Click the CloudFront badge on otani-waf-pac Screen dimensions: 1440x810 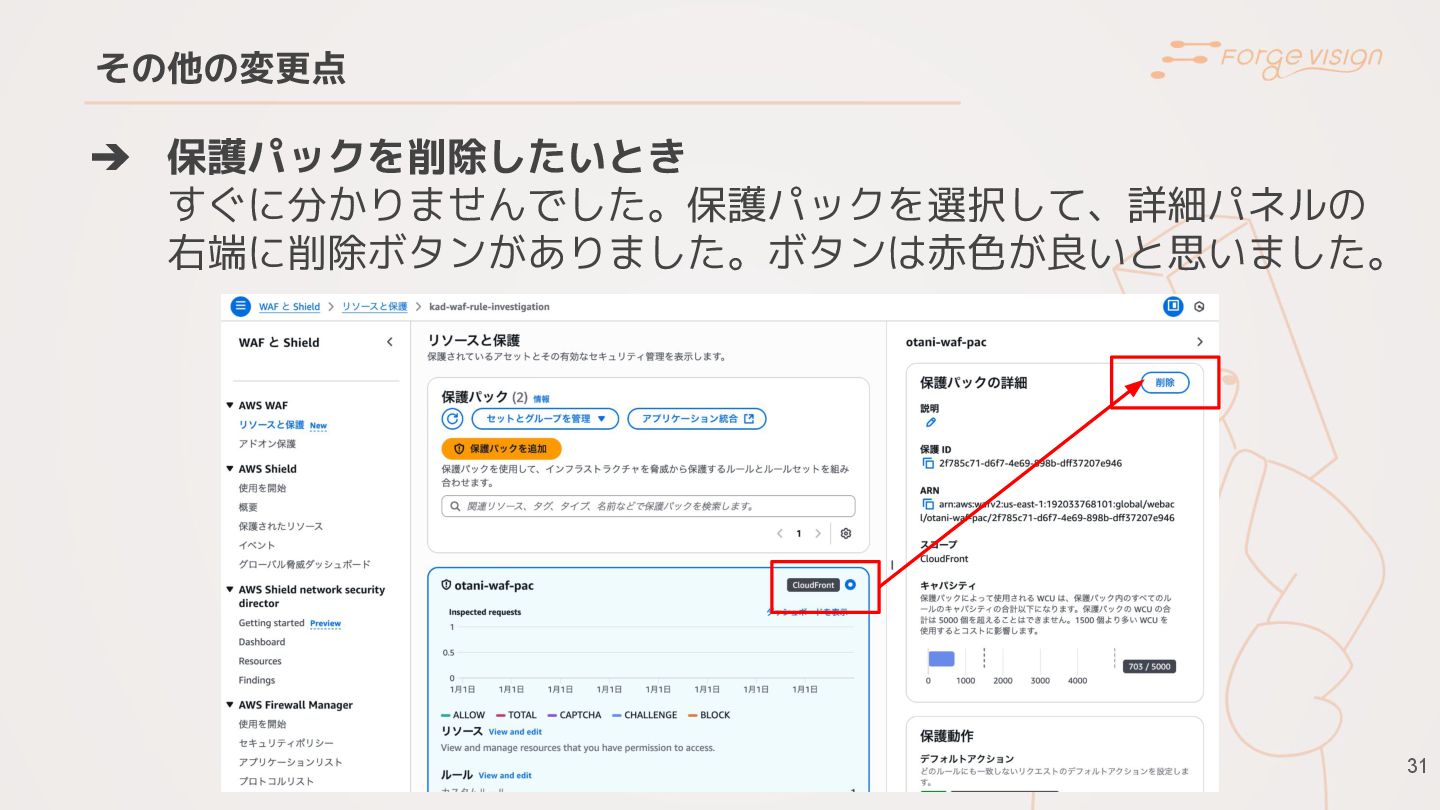point(813,585)
